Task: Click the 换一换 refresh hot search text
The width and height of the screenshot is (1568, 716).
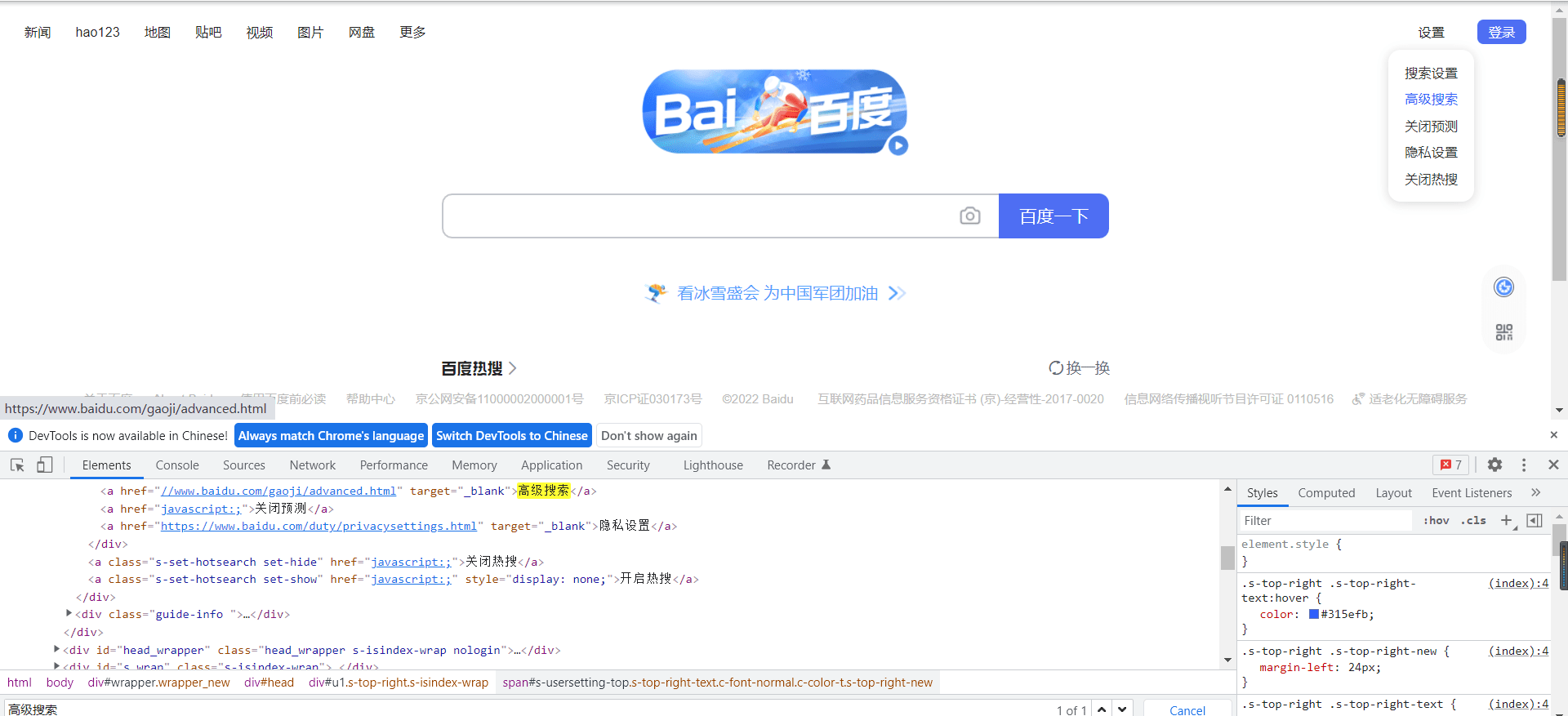Action: tap(1088, 368)
